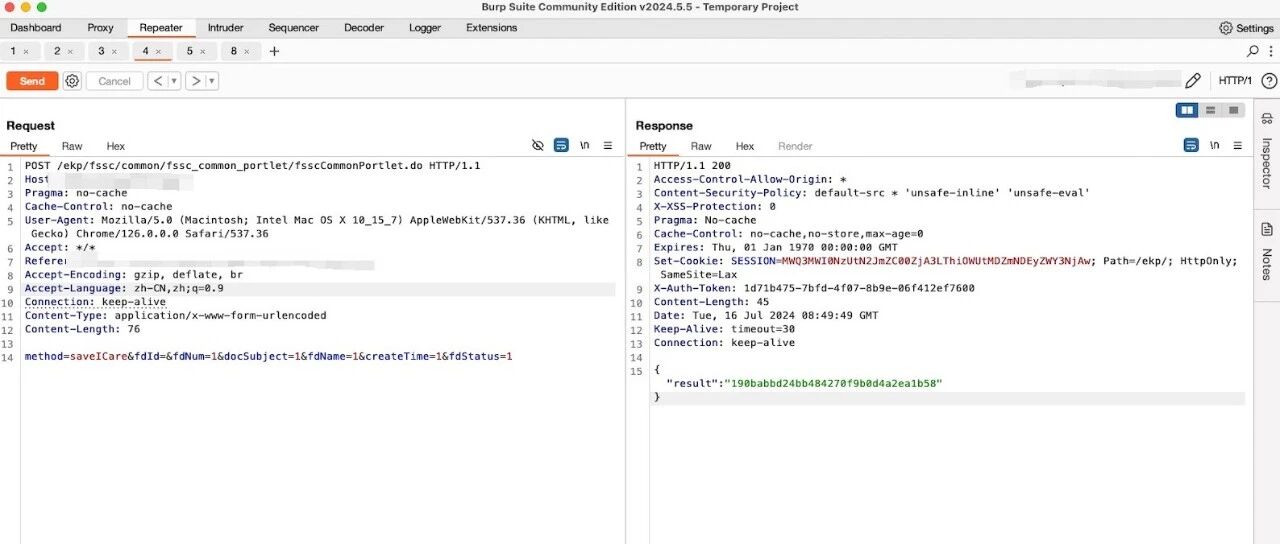Select side-by-side layout view
Viewport: 1280px width, 544px height.
[x=1187, y=110]
